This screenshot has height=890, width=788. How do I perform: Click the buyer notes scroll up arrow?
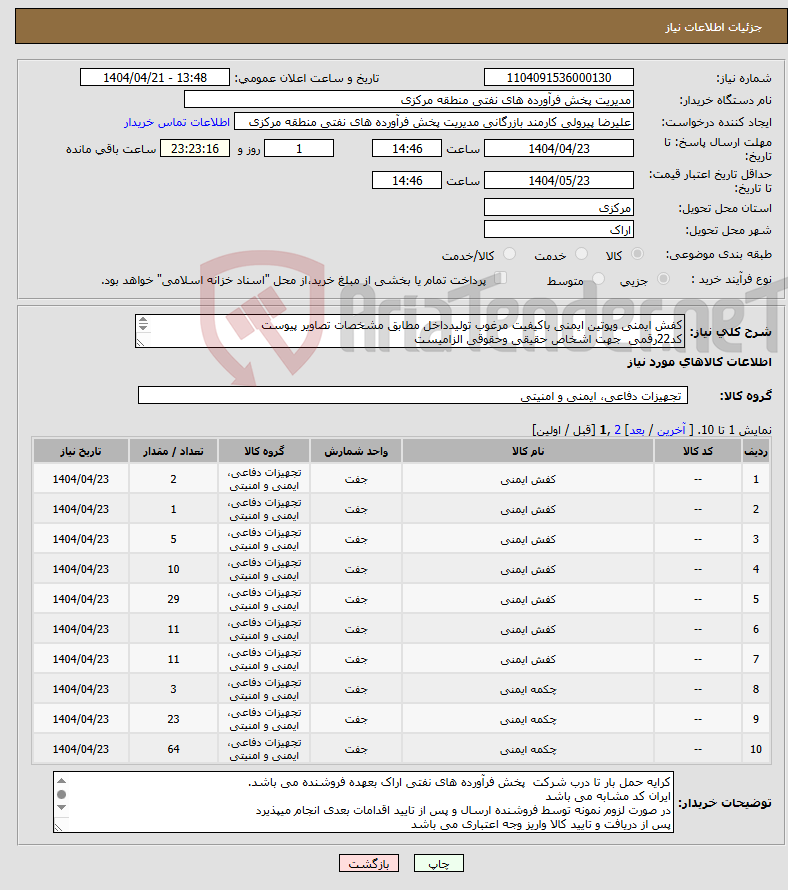[62, 781]
